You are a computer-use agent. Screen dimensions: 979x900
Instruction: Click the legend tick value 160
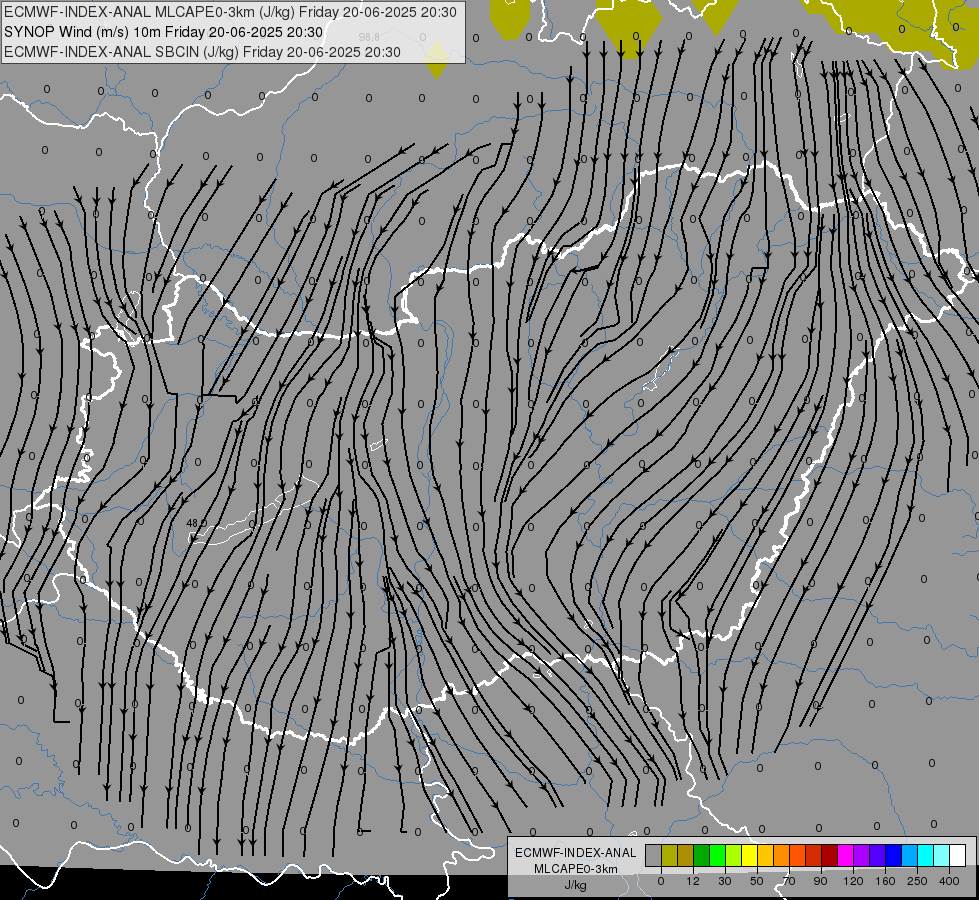point(885,881)
